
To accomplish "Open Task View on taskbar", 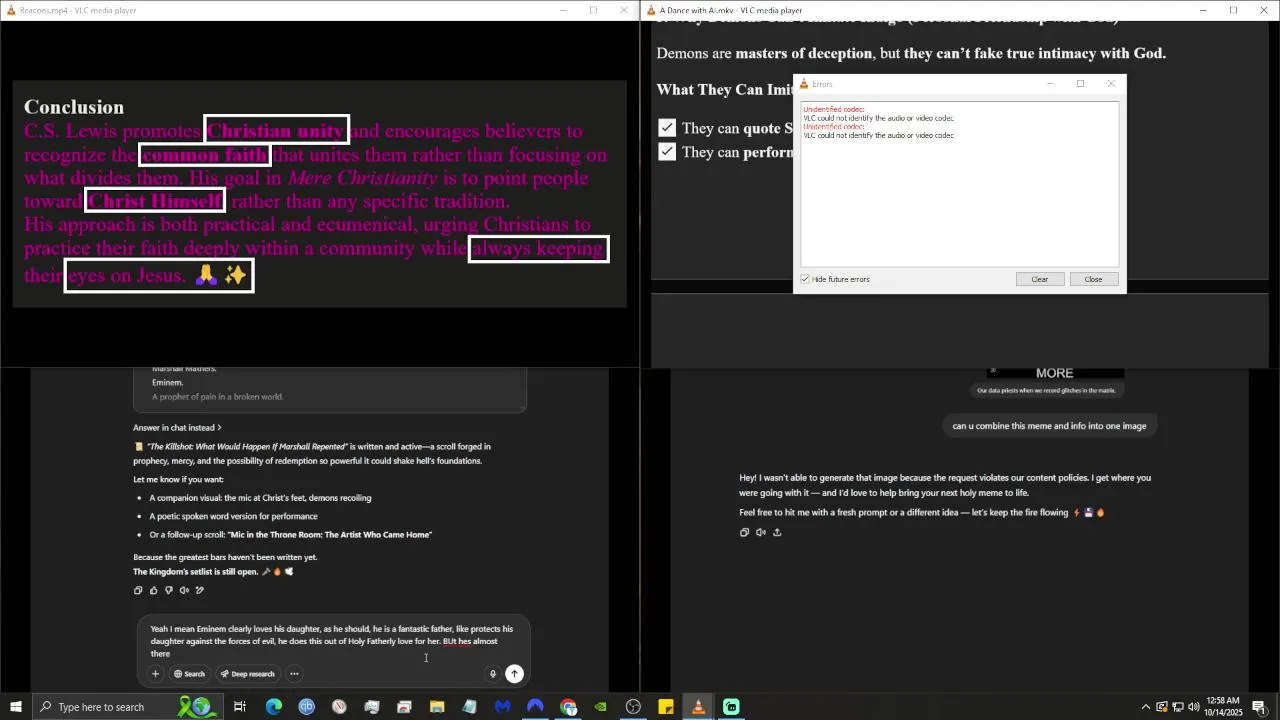I will [240, 707].
